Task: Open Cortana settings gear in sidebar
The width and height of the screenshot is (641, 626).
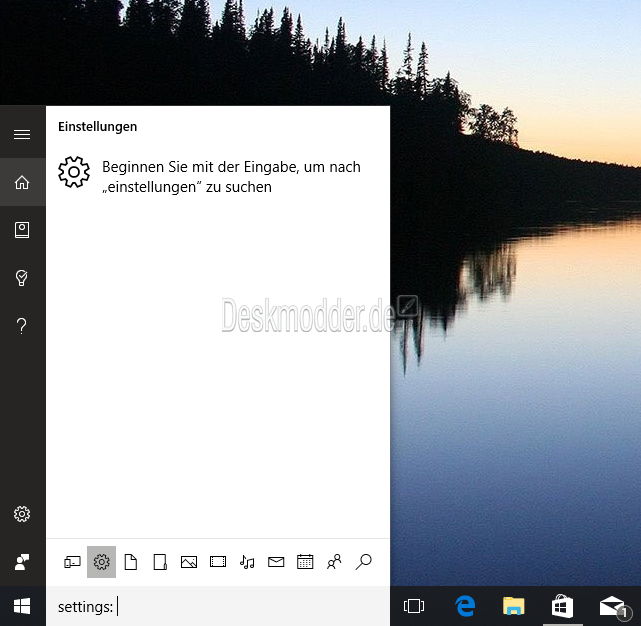Action: pos(22,514)
